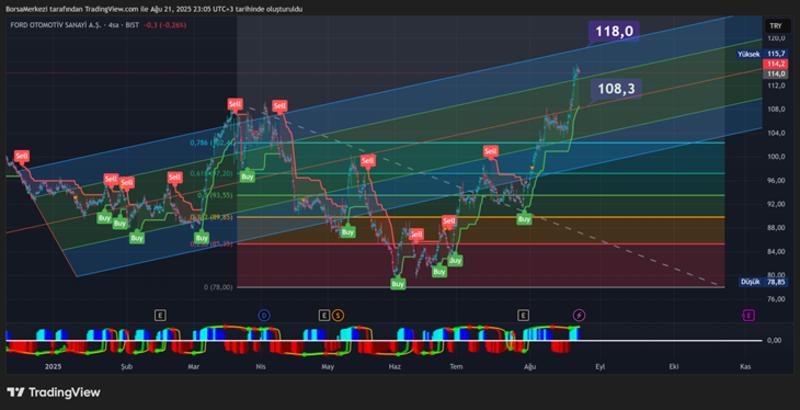The width and height of the screenshot is (800, 410).
Task: Click 84,00 on the price axis
Action: (x=776, y=251)
